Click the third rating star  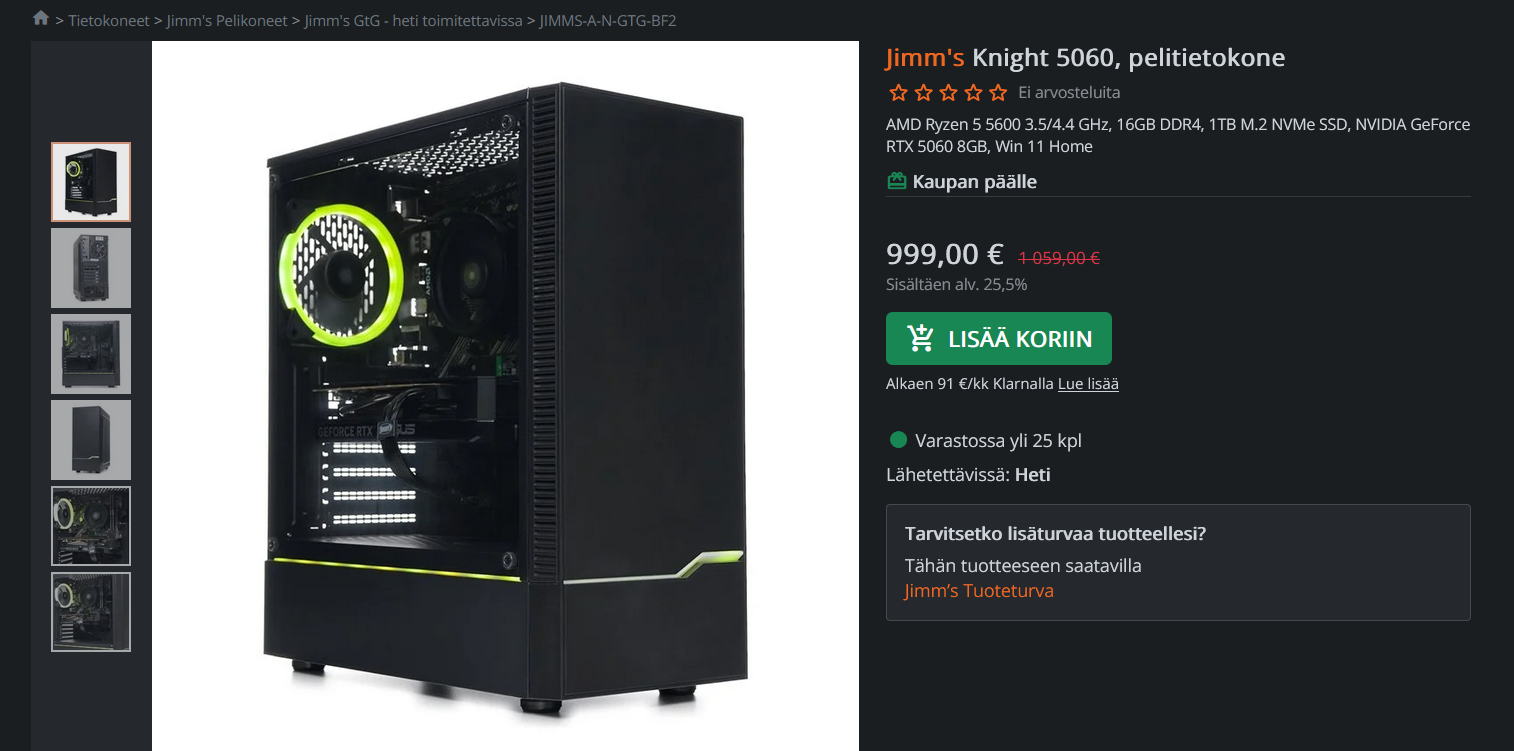click(x=948, y=93)
